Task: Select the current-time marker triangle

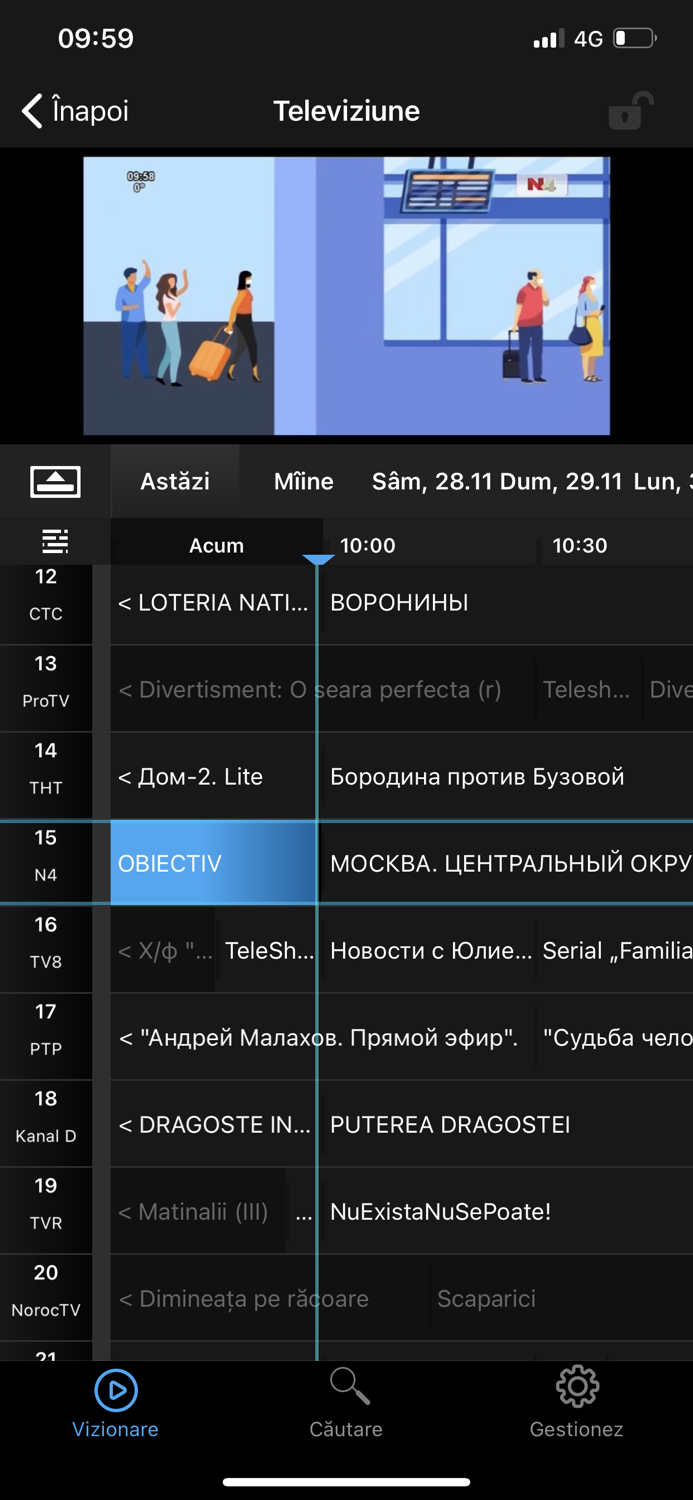Action: [318, 560]
